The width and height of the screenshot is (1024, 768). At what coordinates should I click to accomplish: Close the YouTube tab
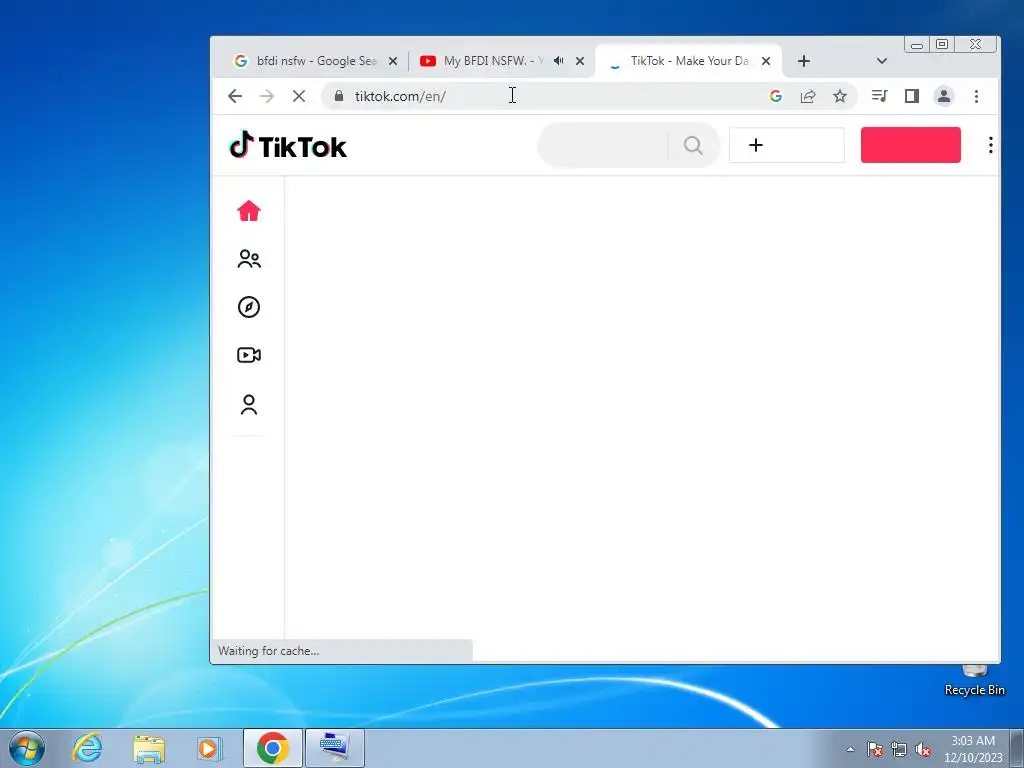click(x=579, y=61)
